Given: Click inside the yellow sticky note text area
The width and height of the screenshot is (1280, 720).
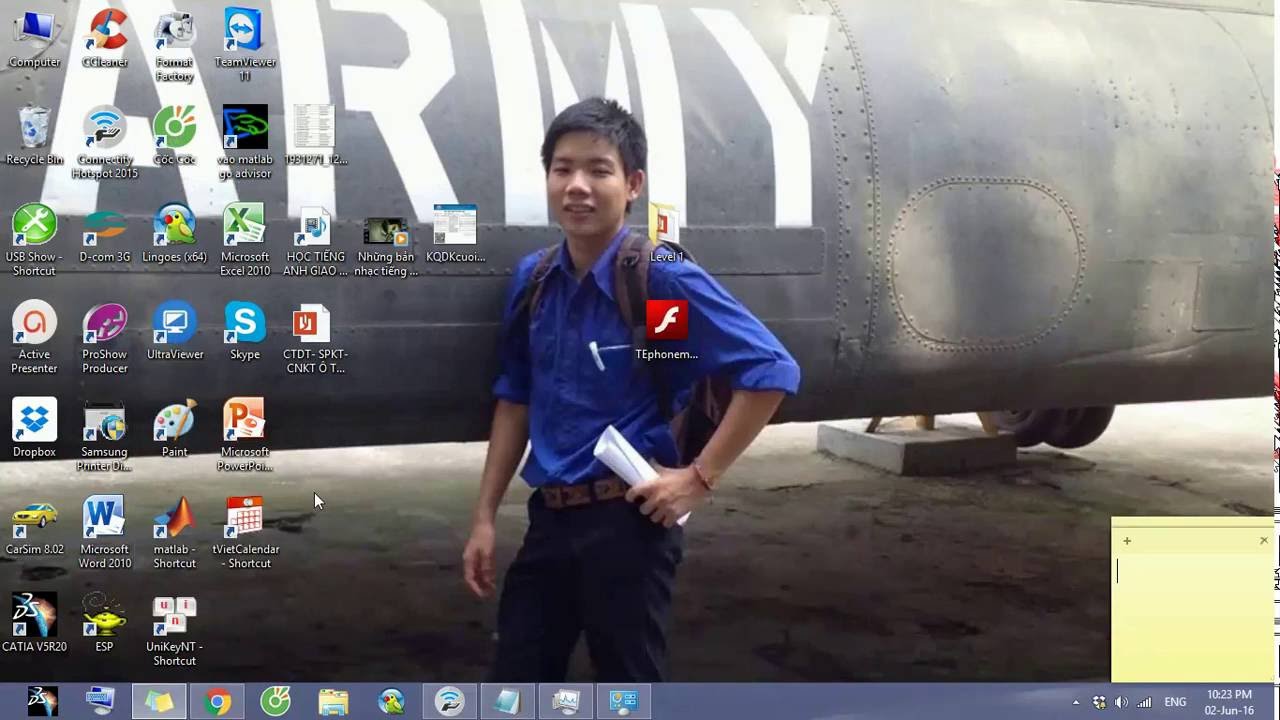Looking at the screenshot, I should tap(1192, 616).
